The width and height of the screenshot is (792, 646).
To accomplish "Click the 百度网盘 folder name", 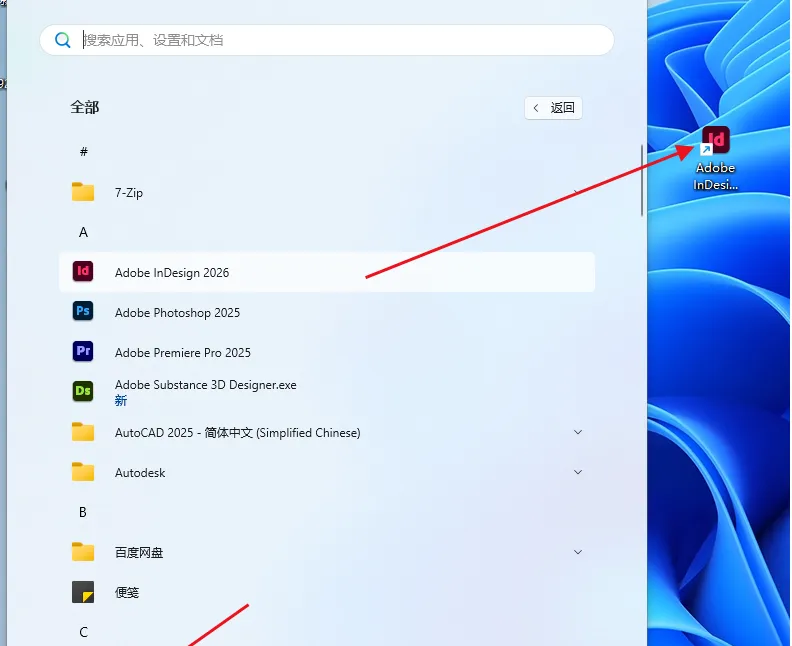I will pos(139,553).
